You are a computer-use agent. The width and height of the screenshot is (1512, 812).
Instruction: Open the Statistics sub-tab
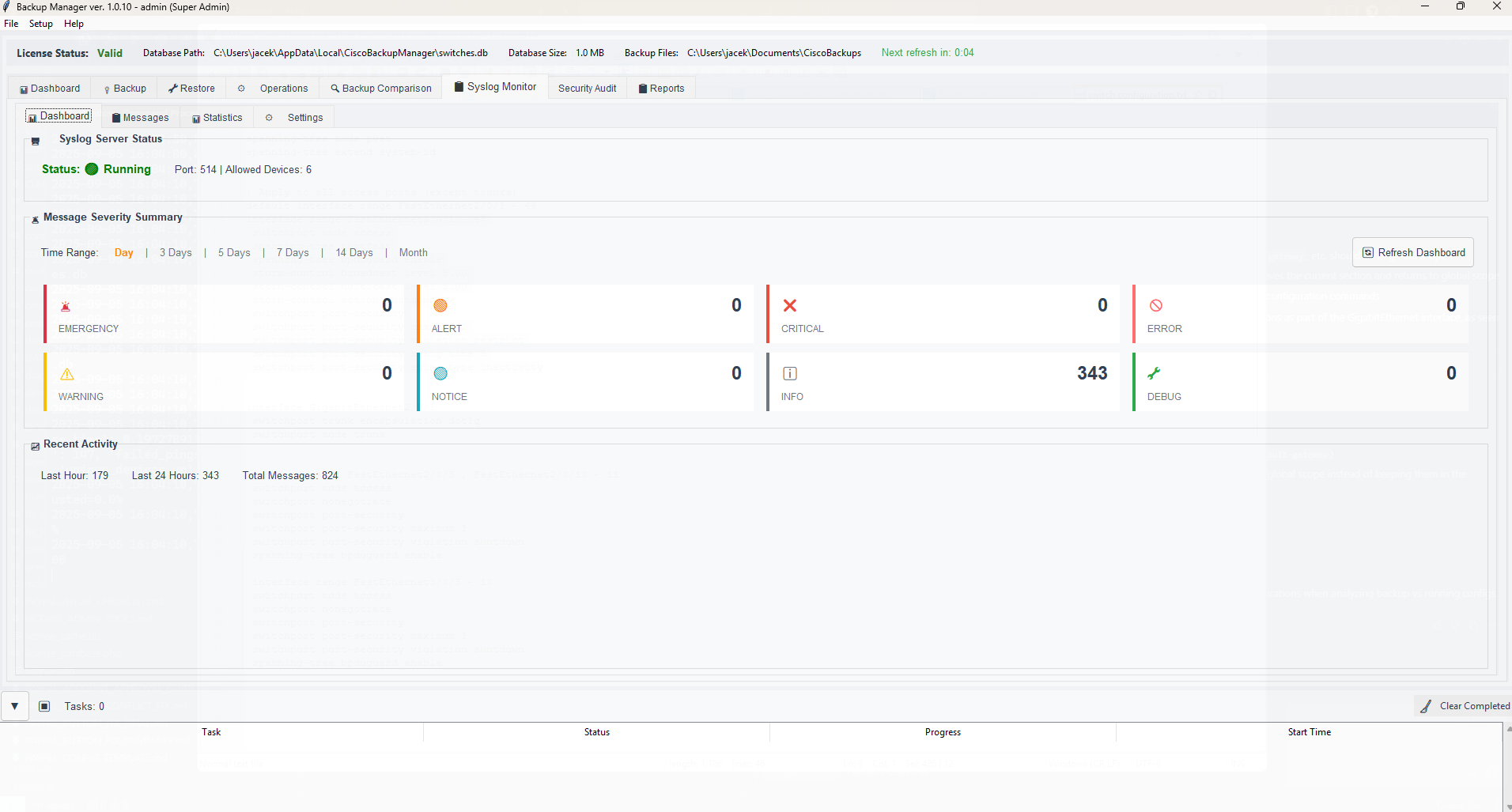(x=217, y=118)
